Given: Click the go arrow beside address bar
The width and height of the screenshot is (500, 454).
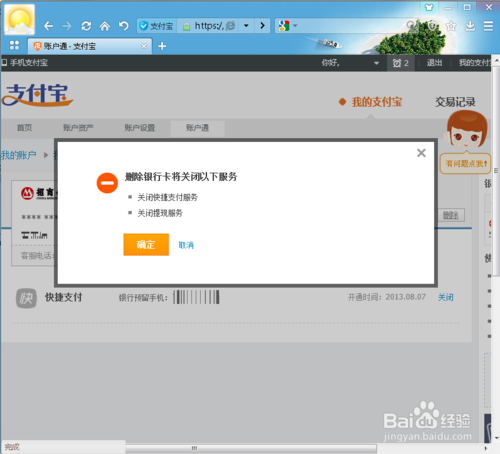Looking at the screenshot, I should pos(263,26).
